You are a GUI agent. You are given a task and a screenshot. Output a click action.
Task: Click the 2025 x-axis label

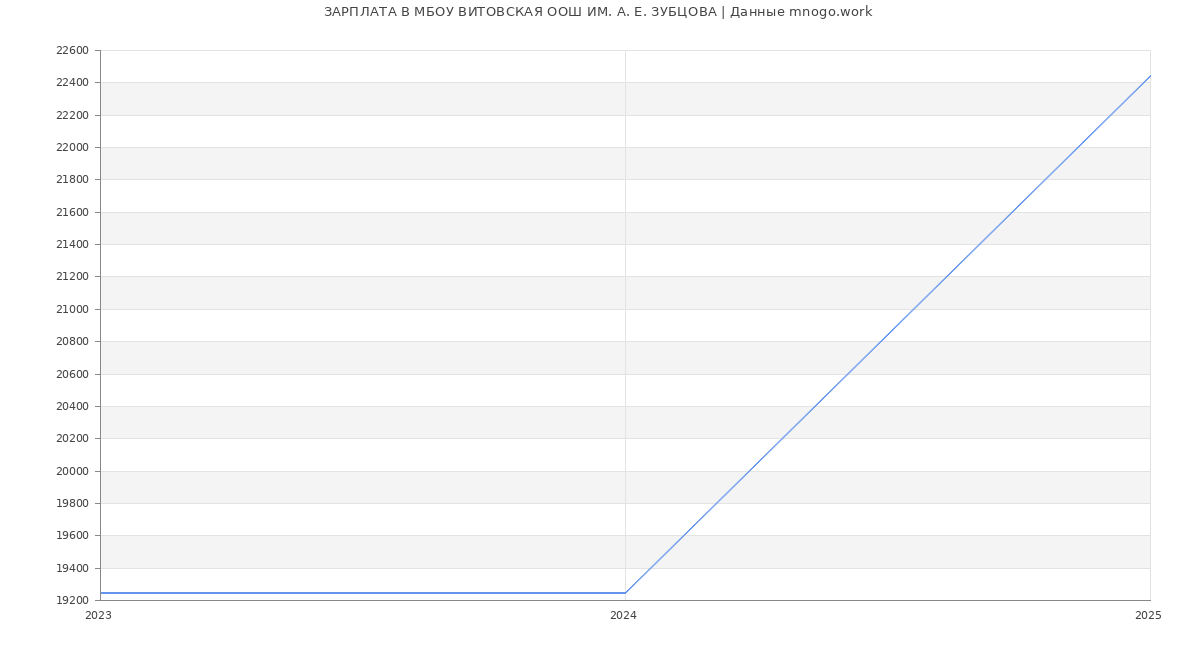1148,616
